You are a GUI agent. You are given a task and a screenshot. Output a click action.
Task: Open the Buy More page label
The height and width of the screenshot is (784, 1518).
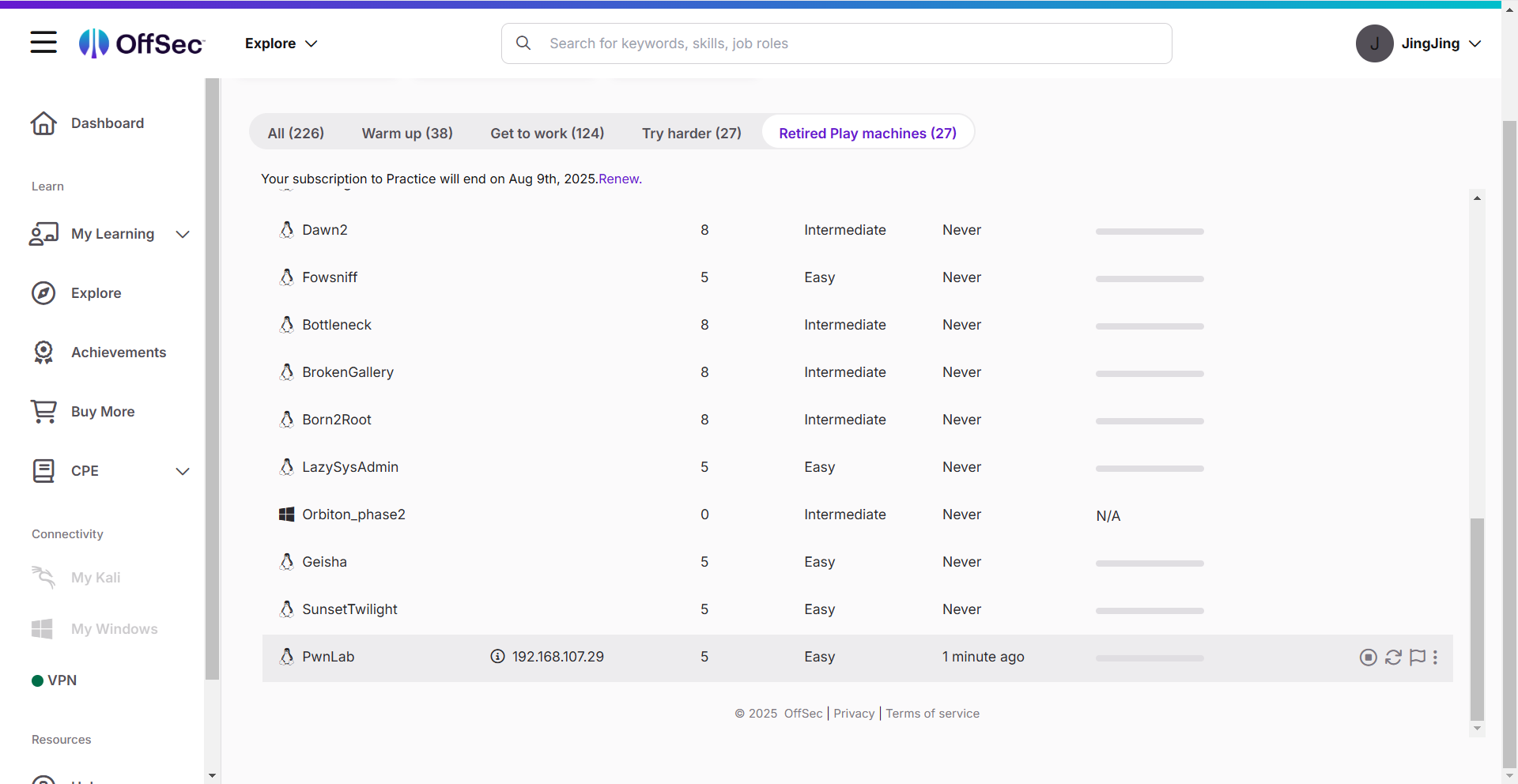103,412
